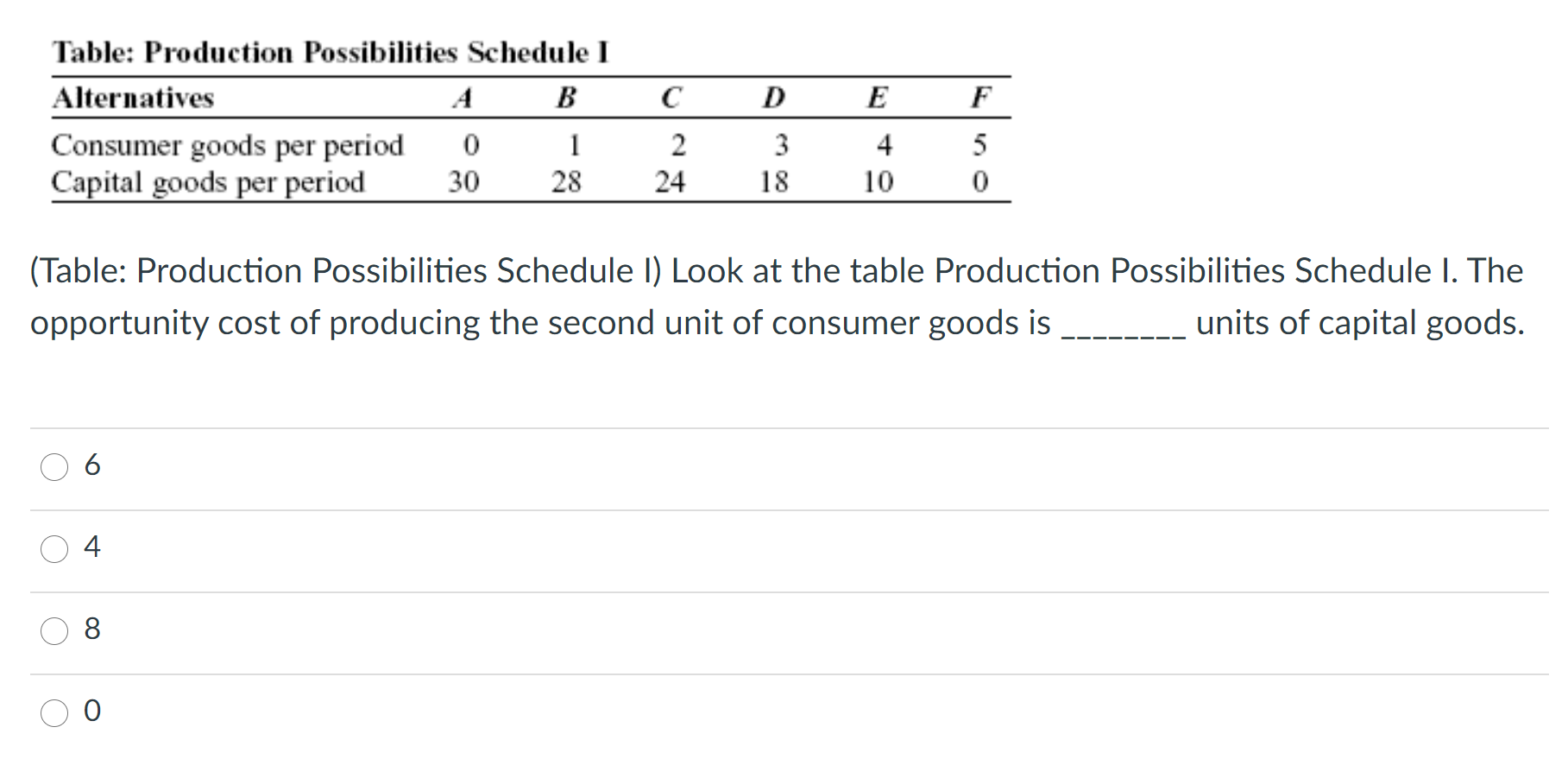Click column header F in the table
This screenshot has height=759, width=1568.
point(981,98)
